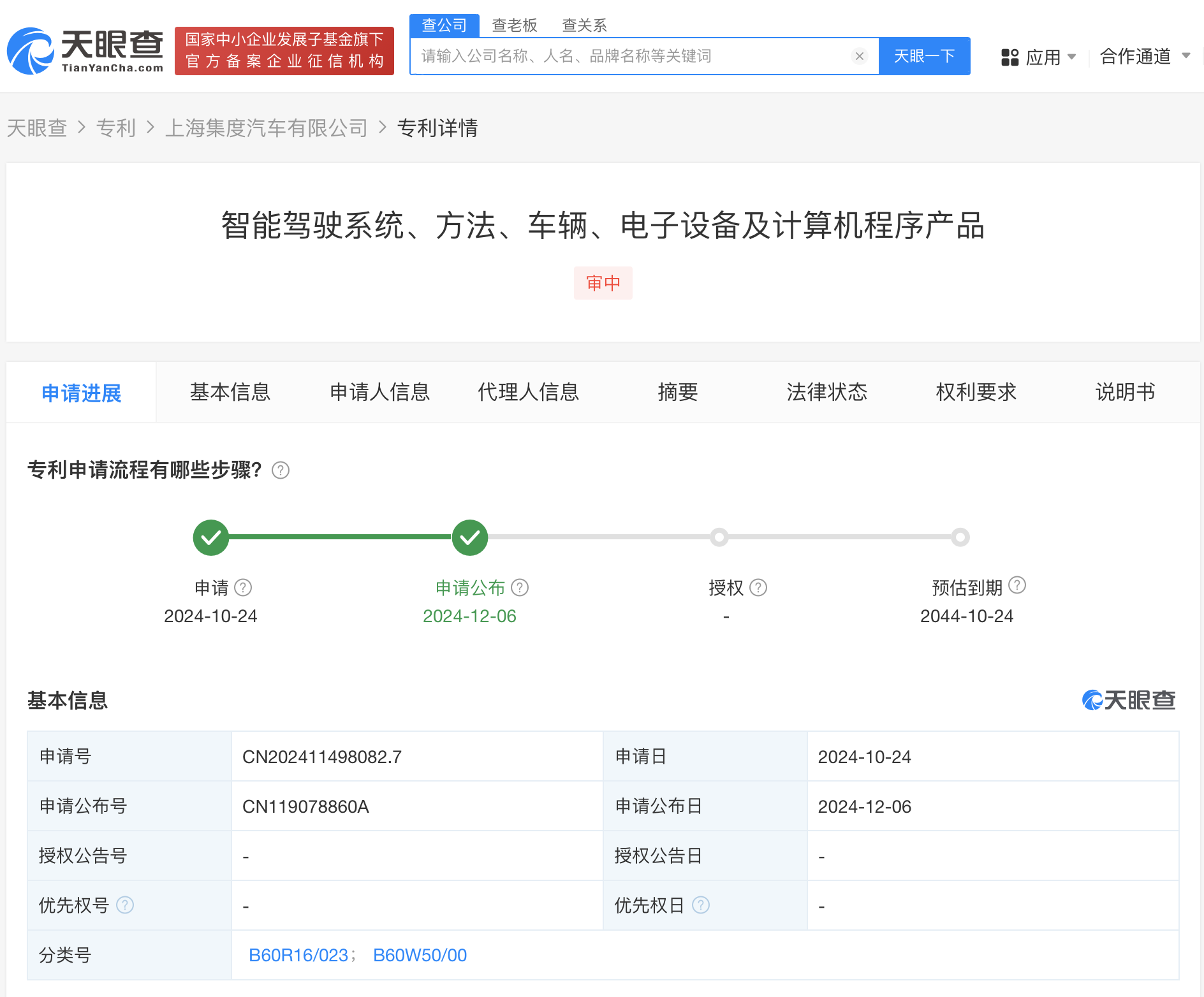Expand the 应用 dropdown arrow
Image resolution: width=1204 pixels, height=997 pixels.
click(x=1072, y=57)
